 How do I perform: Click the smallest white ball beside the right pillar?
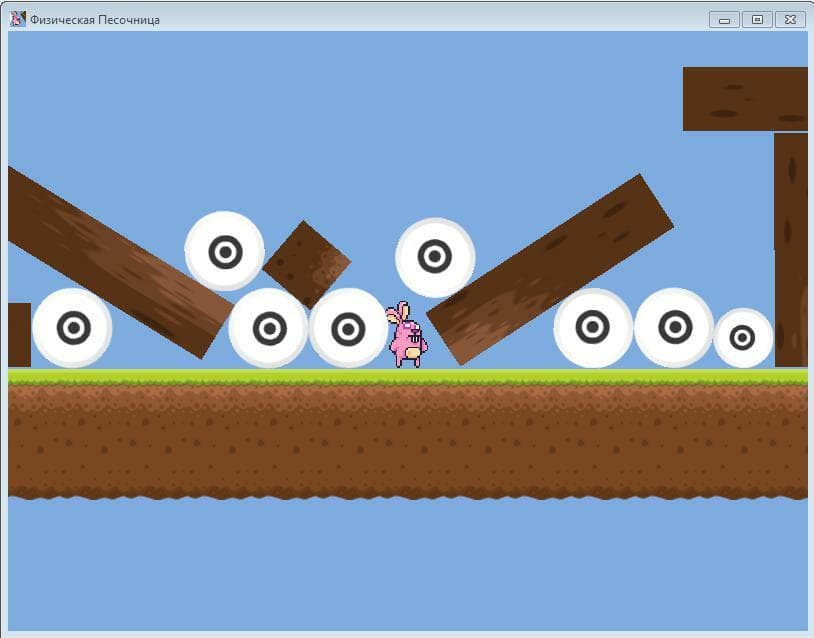point(743,338)
